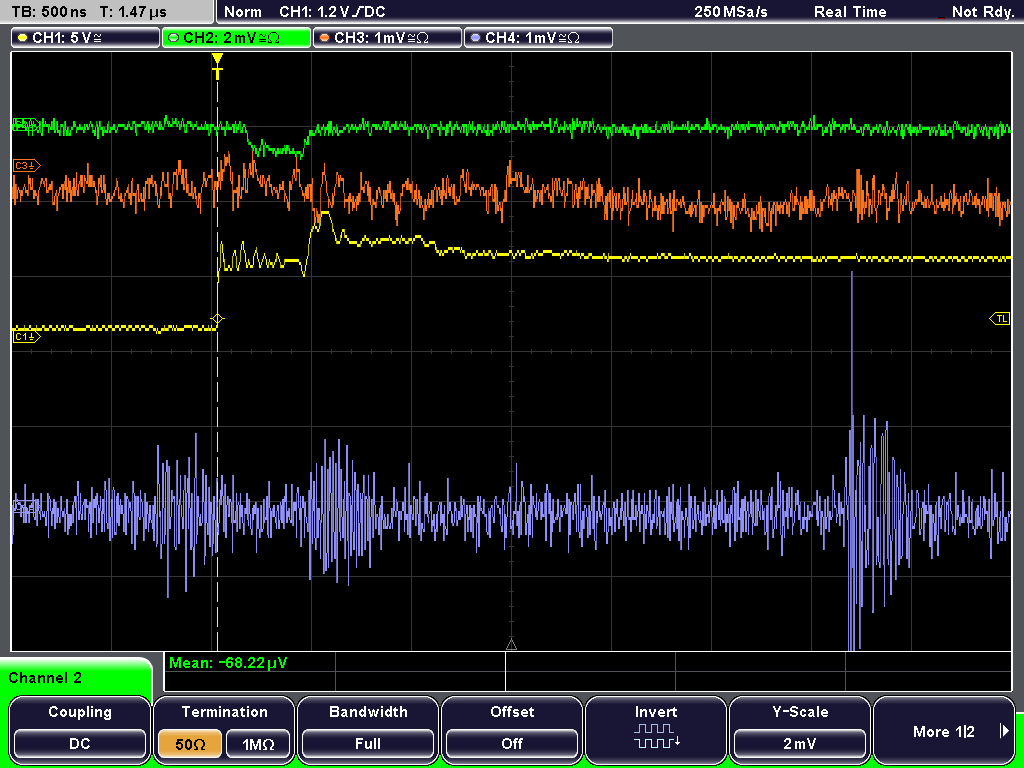Click the C3 ground level marker
Image resolution: width=1024 pixels, height=768 pixels.
27,166
